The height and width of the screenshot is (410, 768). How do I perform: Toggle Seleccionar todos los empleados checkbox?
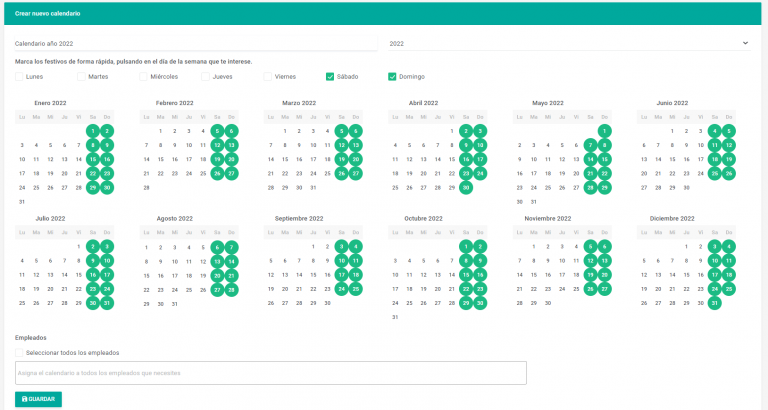point(20,352)
